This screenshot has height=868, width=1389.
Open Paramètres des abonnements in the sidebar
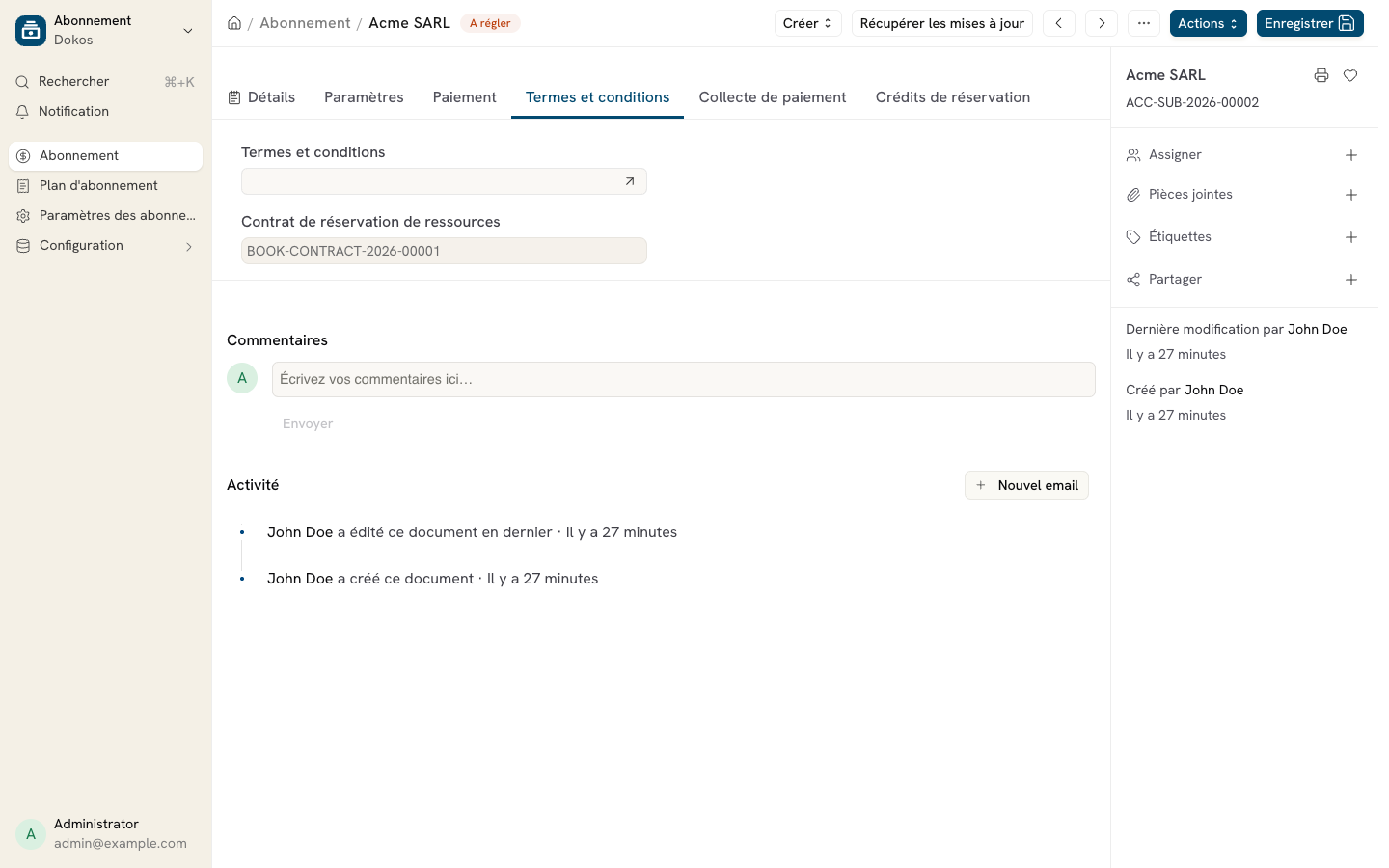106,216
